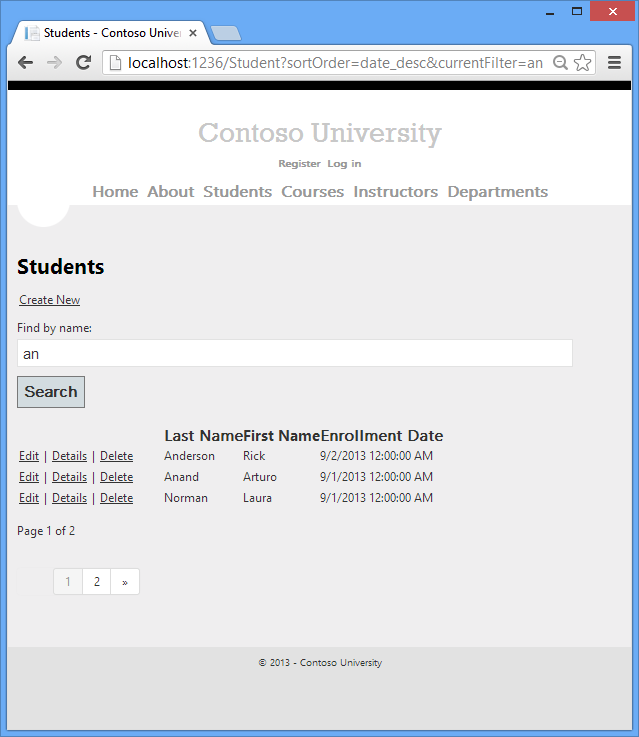Open the About menu item
639x737 pixels.
coord(171,192)
